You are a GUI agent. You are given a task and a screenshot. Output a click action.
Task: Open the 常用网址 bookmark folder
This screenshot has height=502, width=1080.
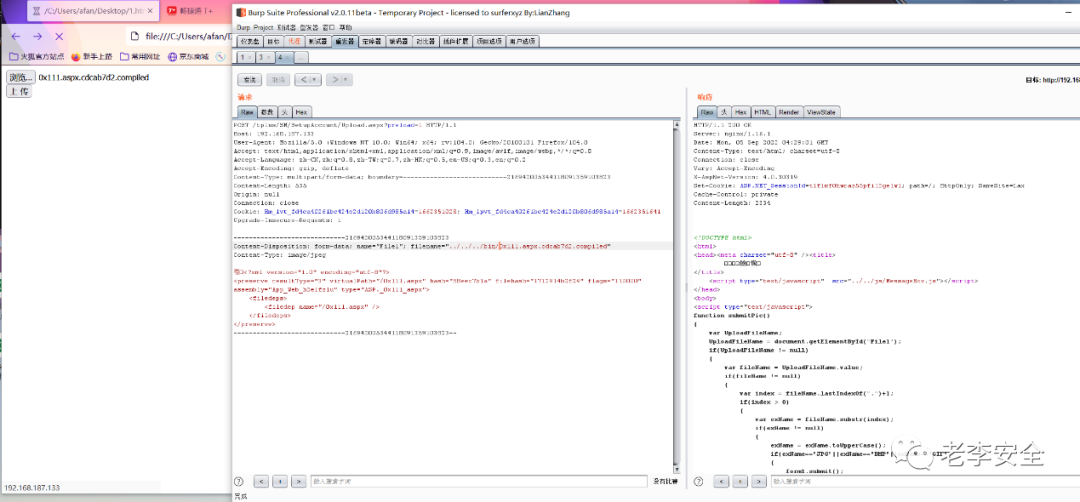tap(140, 57)
